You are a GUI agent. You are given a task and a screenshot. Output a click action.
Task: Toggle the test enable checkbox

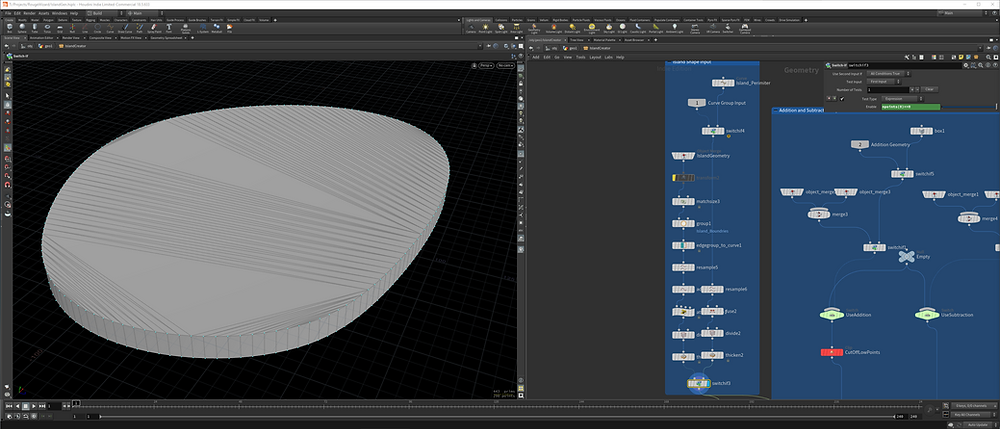[x=842, y=99]
